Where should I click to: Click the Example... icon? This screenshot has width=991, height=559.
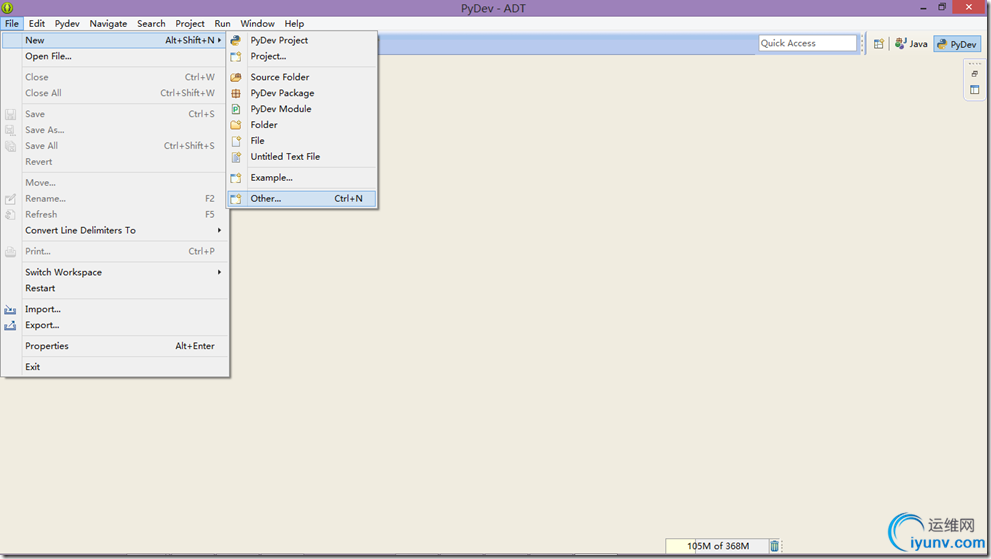236,178
